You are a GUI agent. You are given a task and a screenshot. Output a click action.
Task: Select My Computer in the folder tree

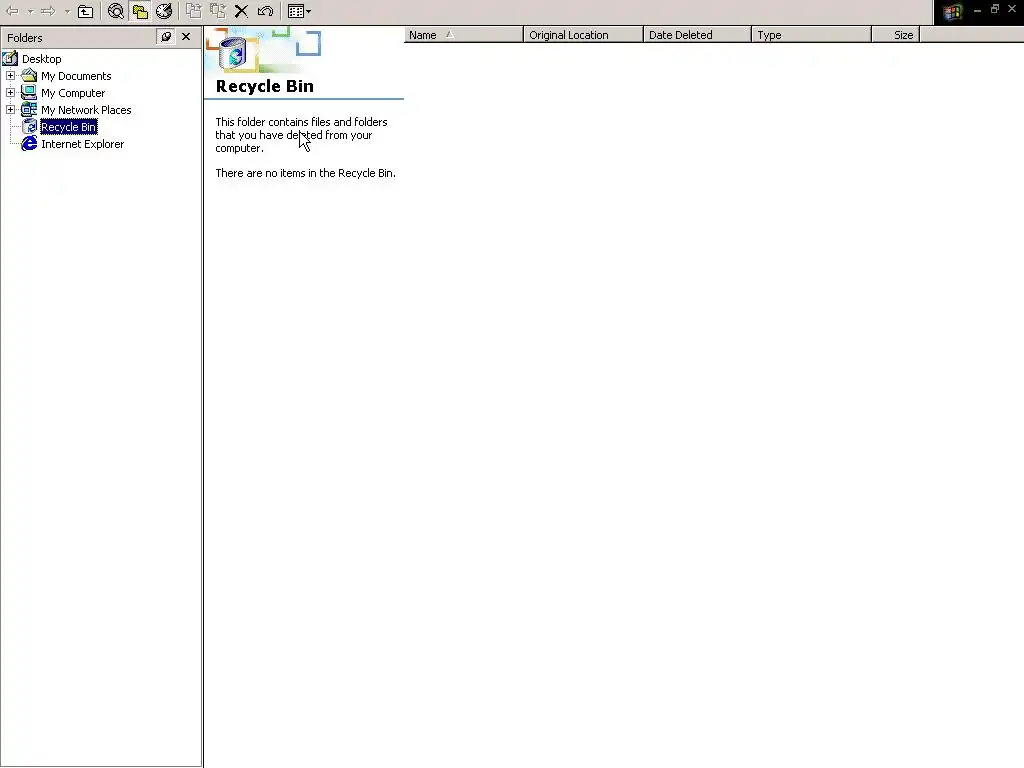(72, 93)
